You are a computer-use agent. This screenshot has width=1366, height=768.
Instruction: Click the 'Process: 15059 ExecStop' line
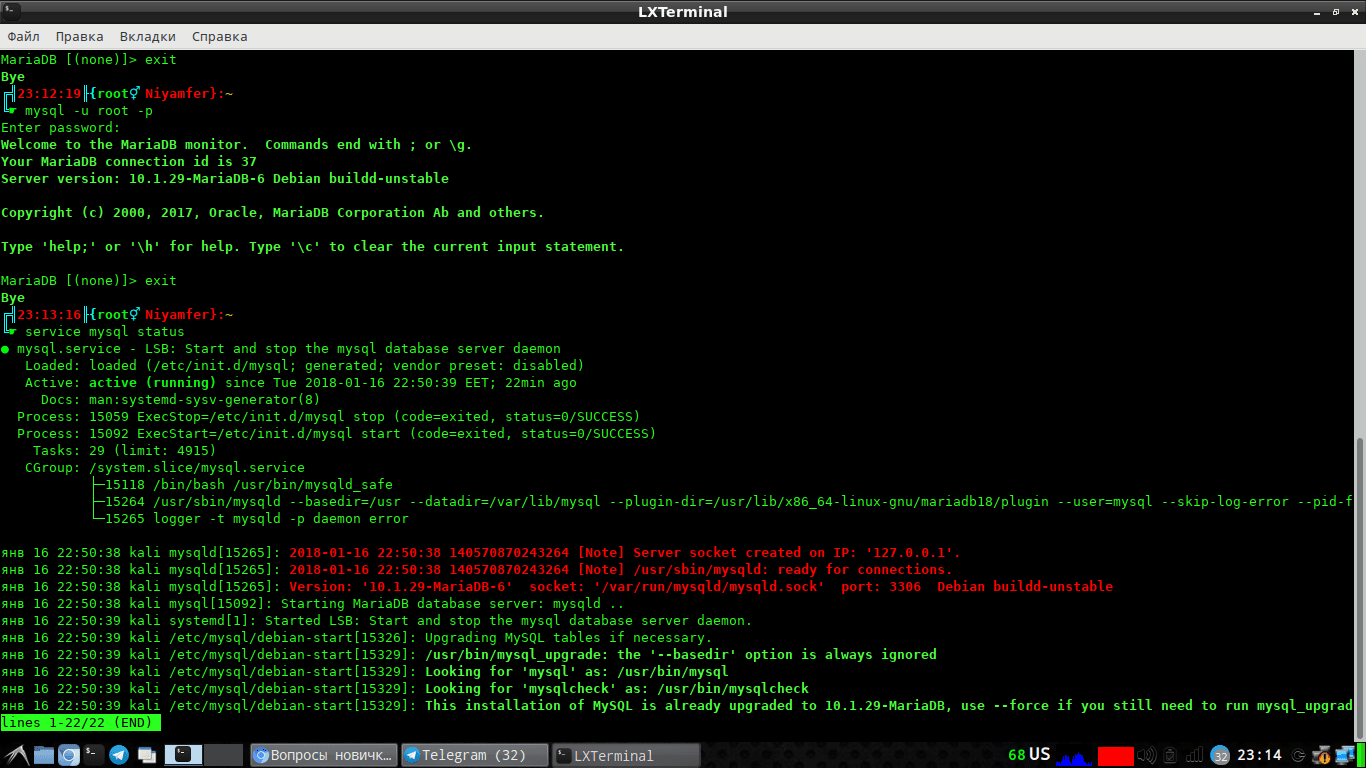coord(329,417)
